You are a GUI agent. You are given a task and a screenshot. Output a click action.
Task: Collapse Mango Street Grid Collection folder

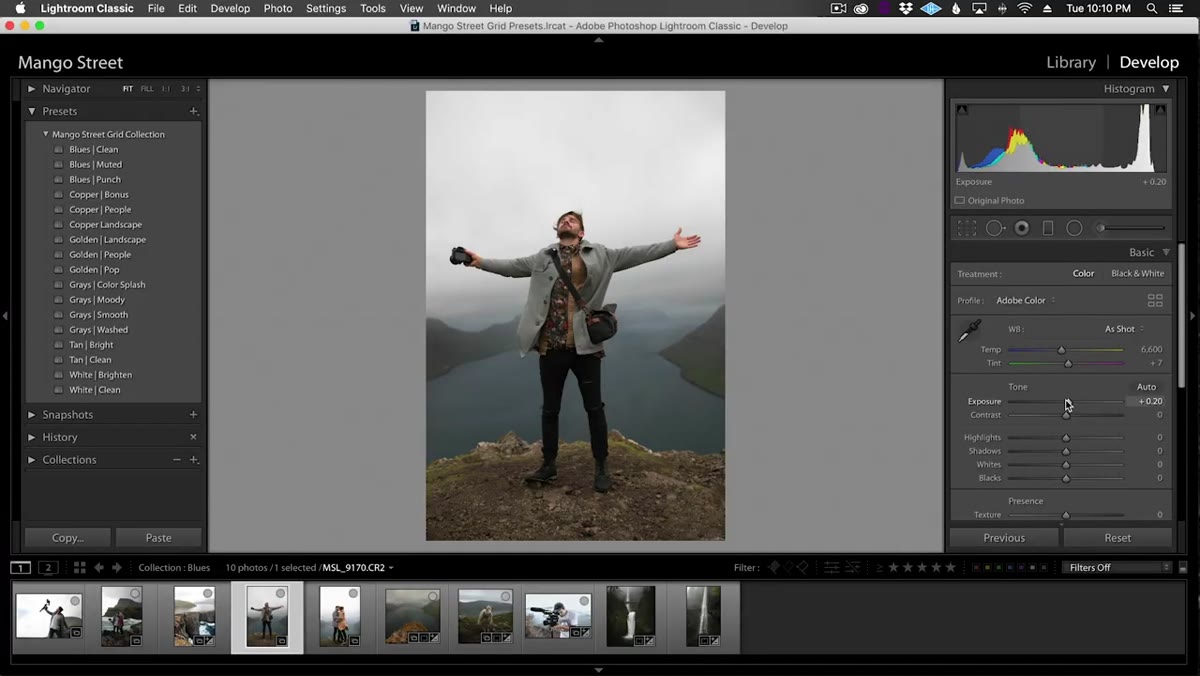click(46, 134)
